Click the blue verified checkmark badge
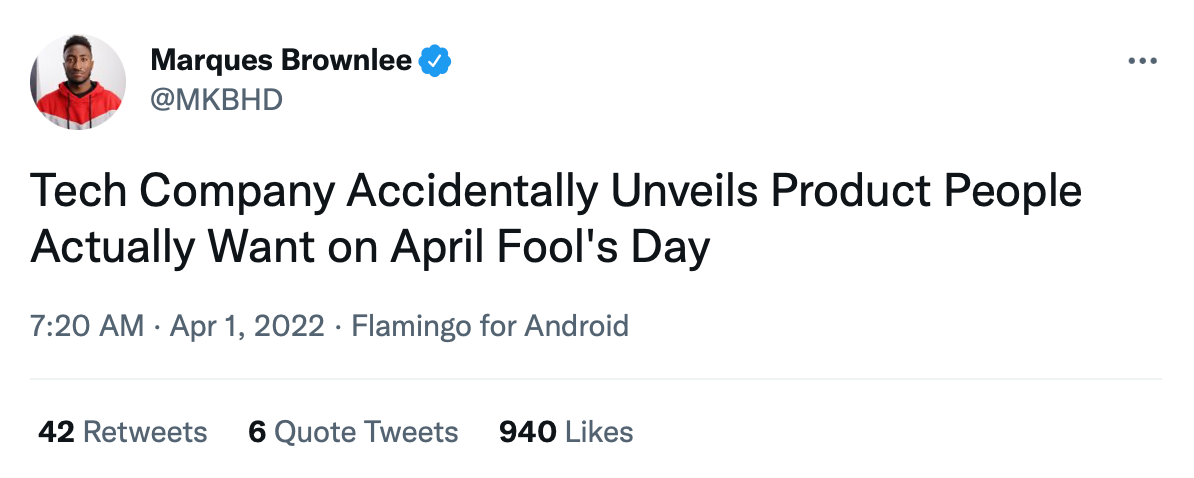The width and height of the screenshot is (1194, 478). click(434, 62)
